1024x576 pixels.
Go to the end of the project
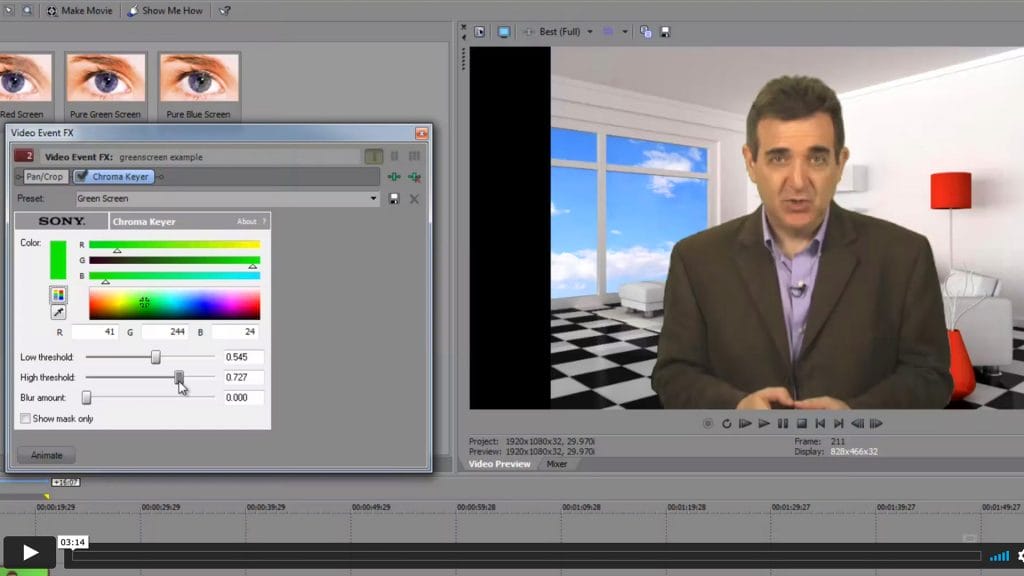[x=839, y=424]
